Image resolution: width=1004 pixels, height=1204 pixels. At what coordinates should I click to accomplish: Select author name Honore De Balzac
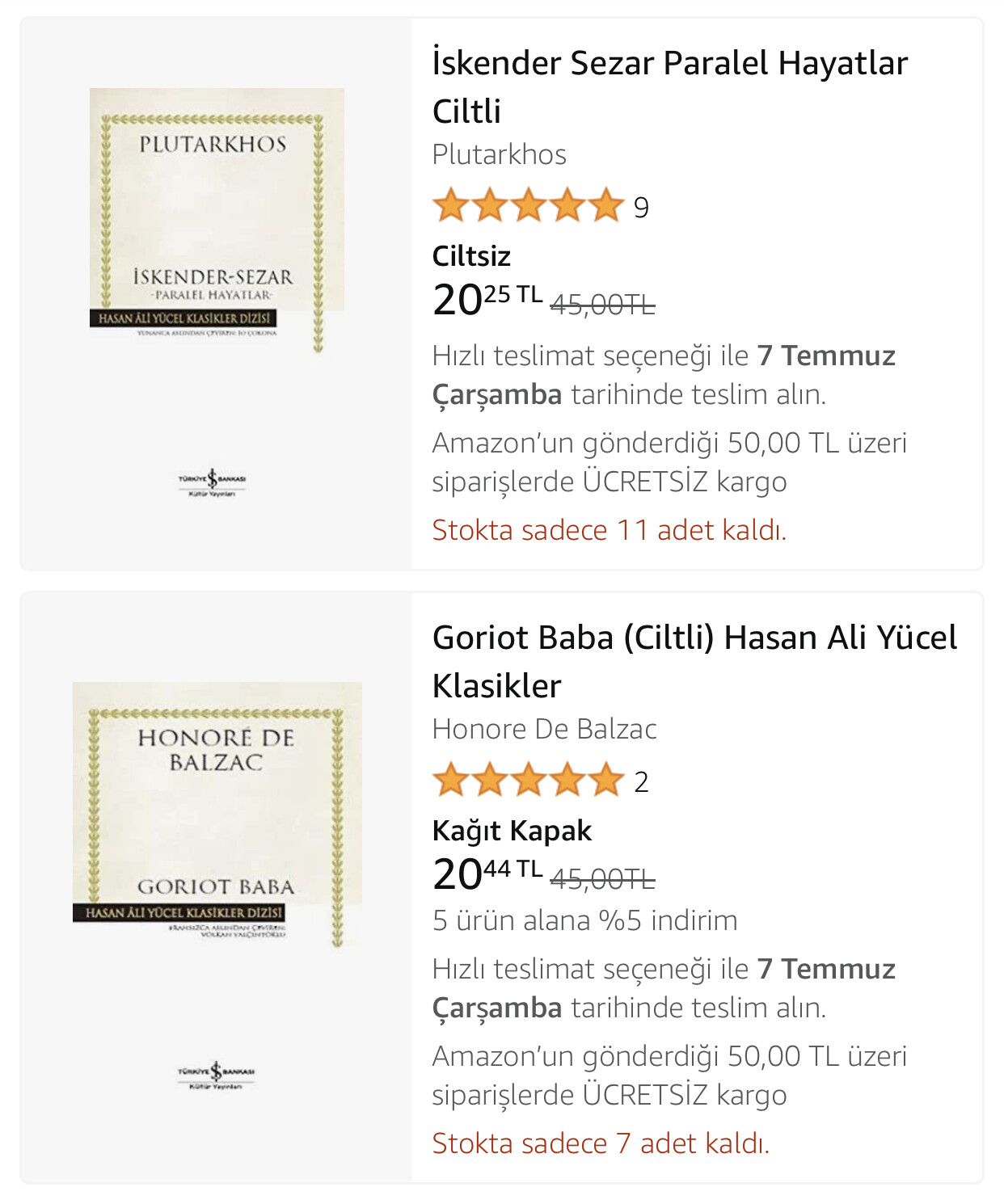point(544,729)
